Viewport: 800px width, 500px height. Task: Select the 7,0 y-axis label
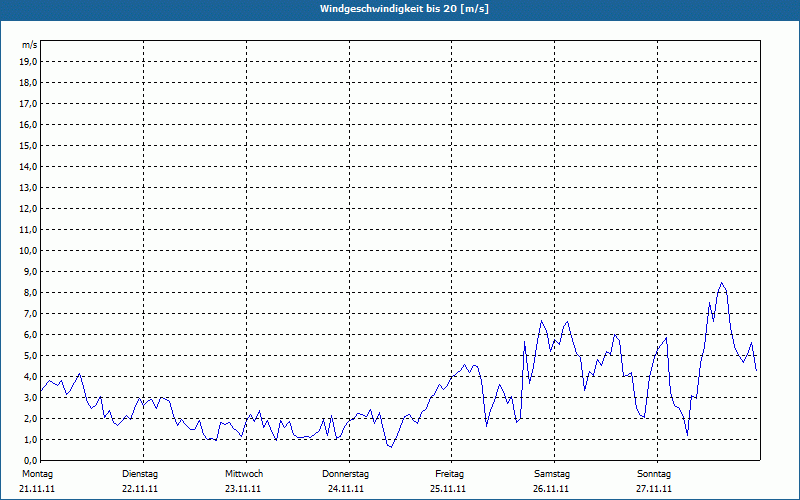click(x=30, y=313)
